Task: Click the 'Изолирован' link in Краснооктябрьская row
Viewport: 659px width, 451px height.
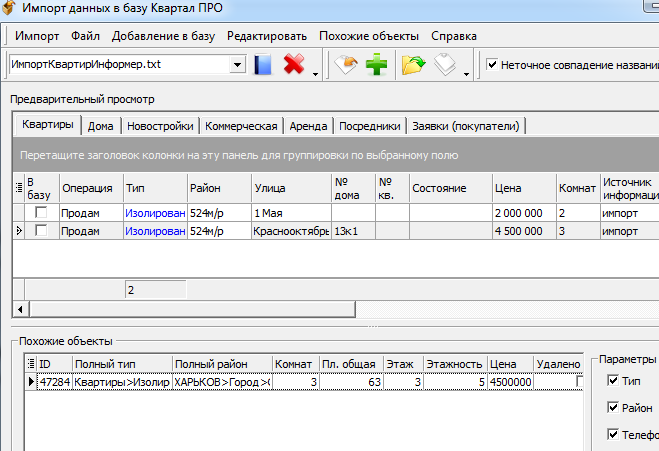Action: tap(155, 231)
